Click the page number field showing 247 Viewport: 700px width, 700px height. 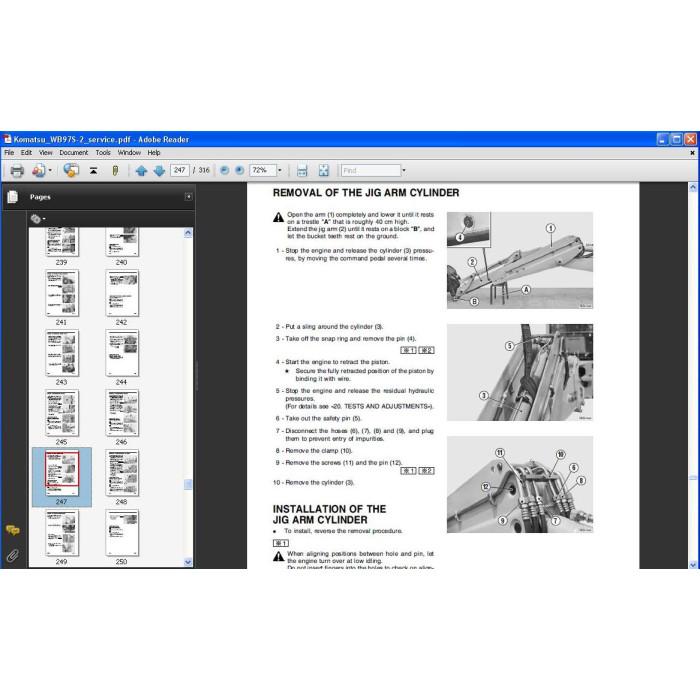click(x=179, y=171)
